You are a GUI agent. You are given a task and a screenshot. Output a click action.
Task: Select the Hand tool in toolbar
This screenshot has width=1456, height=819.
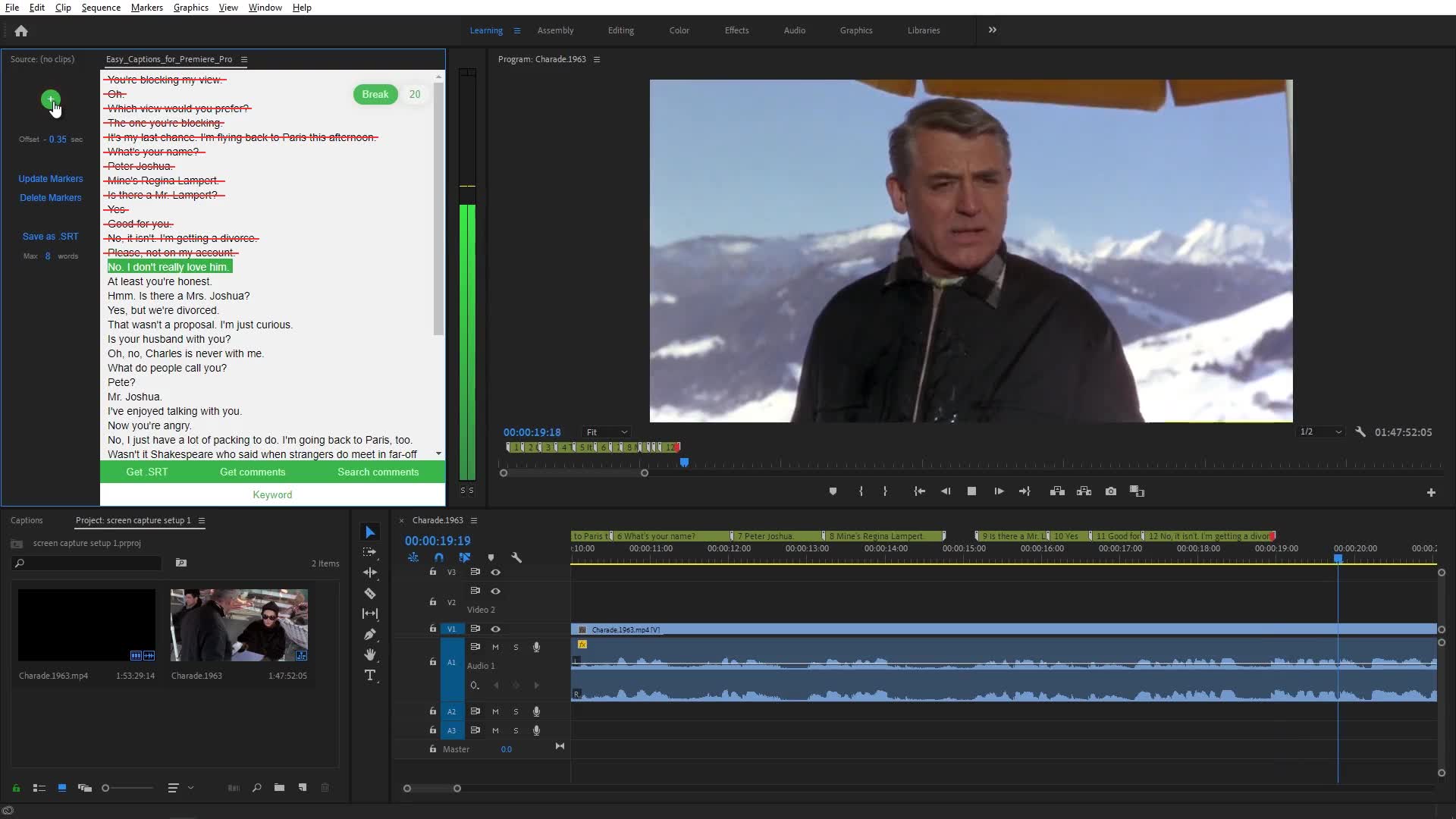click(371, 654)
